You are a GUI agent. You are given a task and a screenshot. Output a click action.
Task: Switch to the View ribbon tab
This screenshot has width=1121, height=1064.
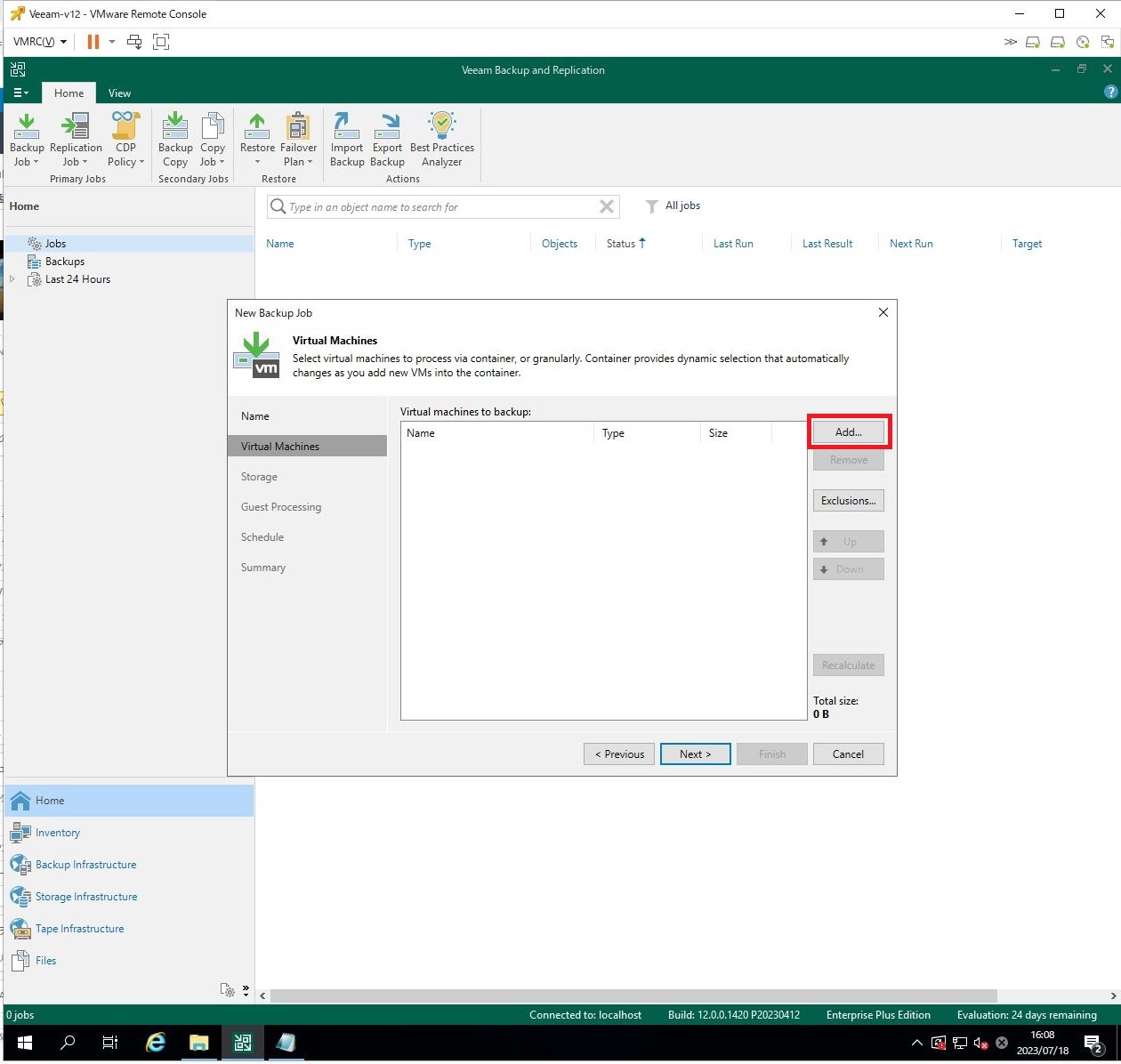coord(119,93)
